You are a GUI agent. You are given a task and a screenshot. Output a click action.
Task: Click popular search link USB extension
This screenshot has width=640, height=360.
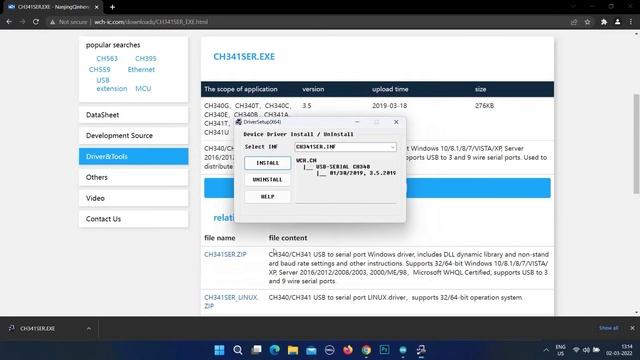point(111,84)
